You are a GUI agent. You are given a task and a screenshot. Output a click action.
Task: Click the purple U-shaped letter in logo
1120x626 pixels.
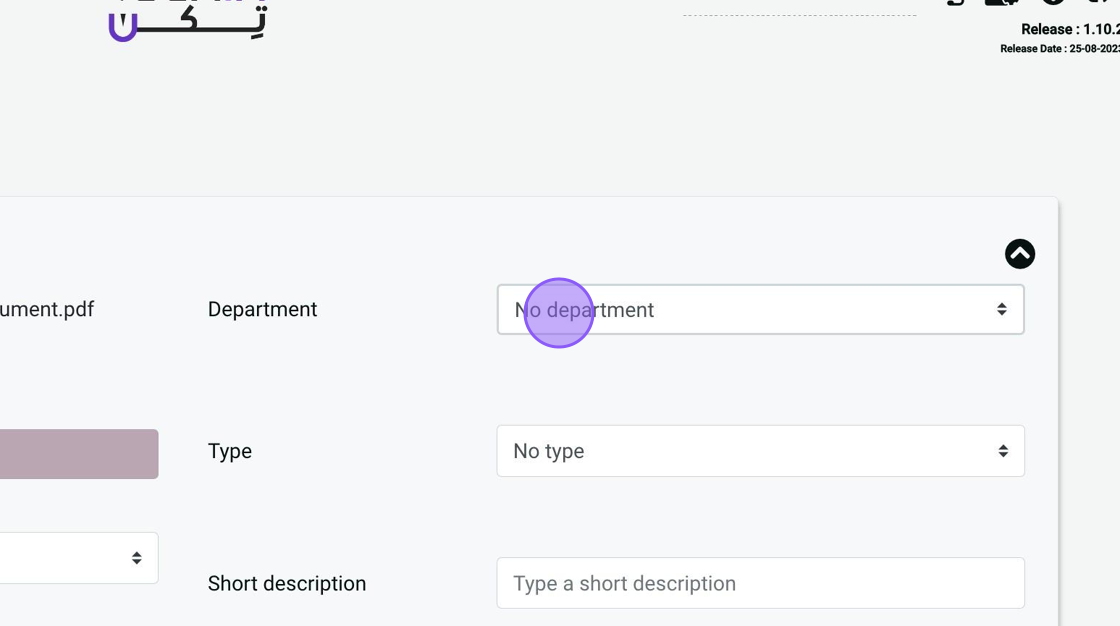[x=122, y=28]
